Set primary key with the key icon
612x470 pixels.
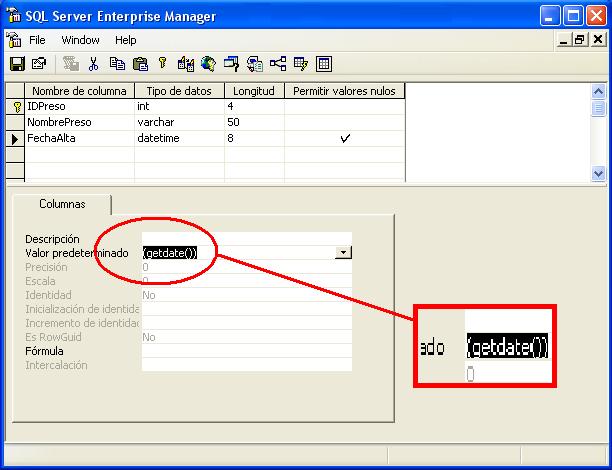click(162, 64)
